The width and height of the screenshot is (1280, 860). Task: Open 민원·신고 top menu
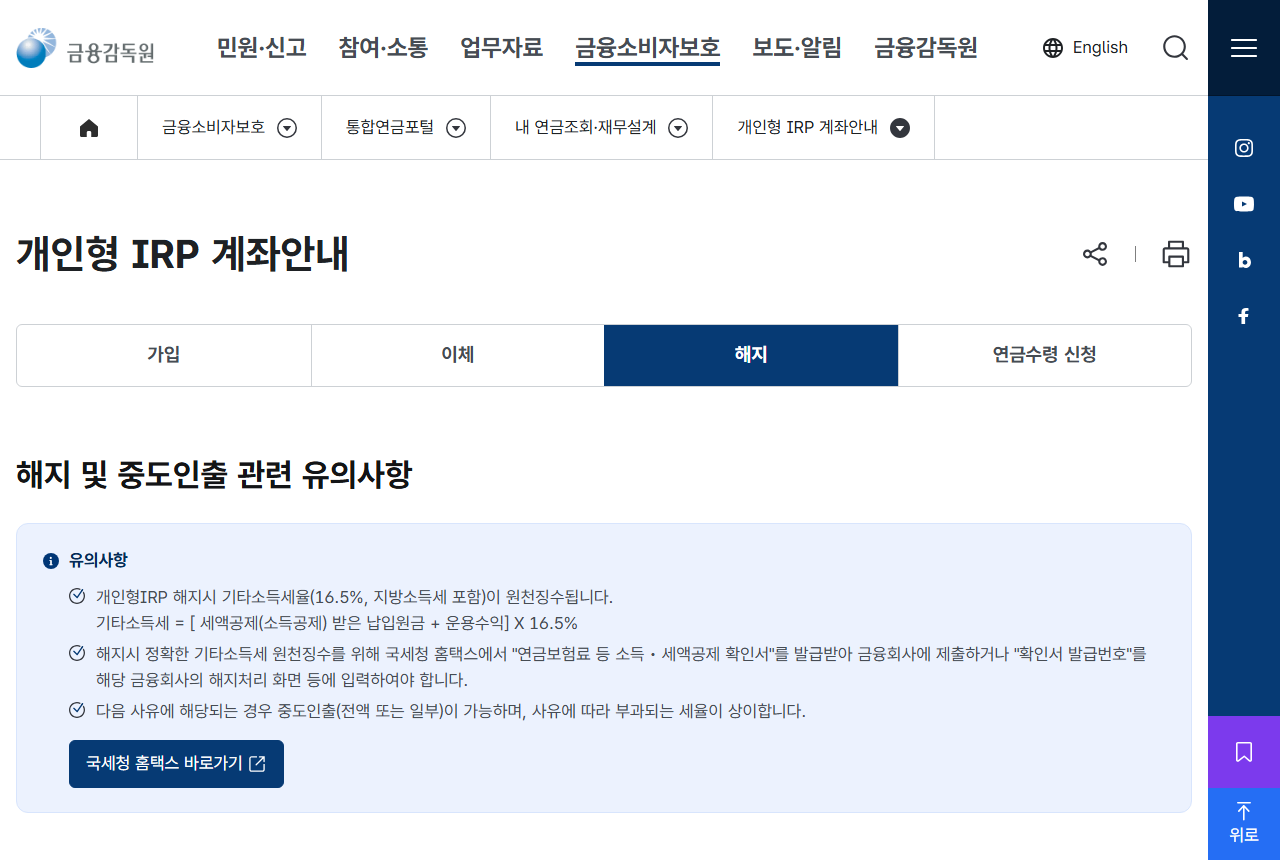click(262, 47)
